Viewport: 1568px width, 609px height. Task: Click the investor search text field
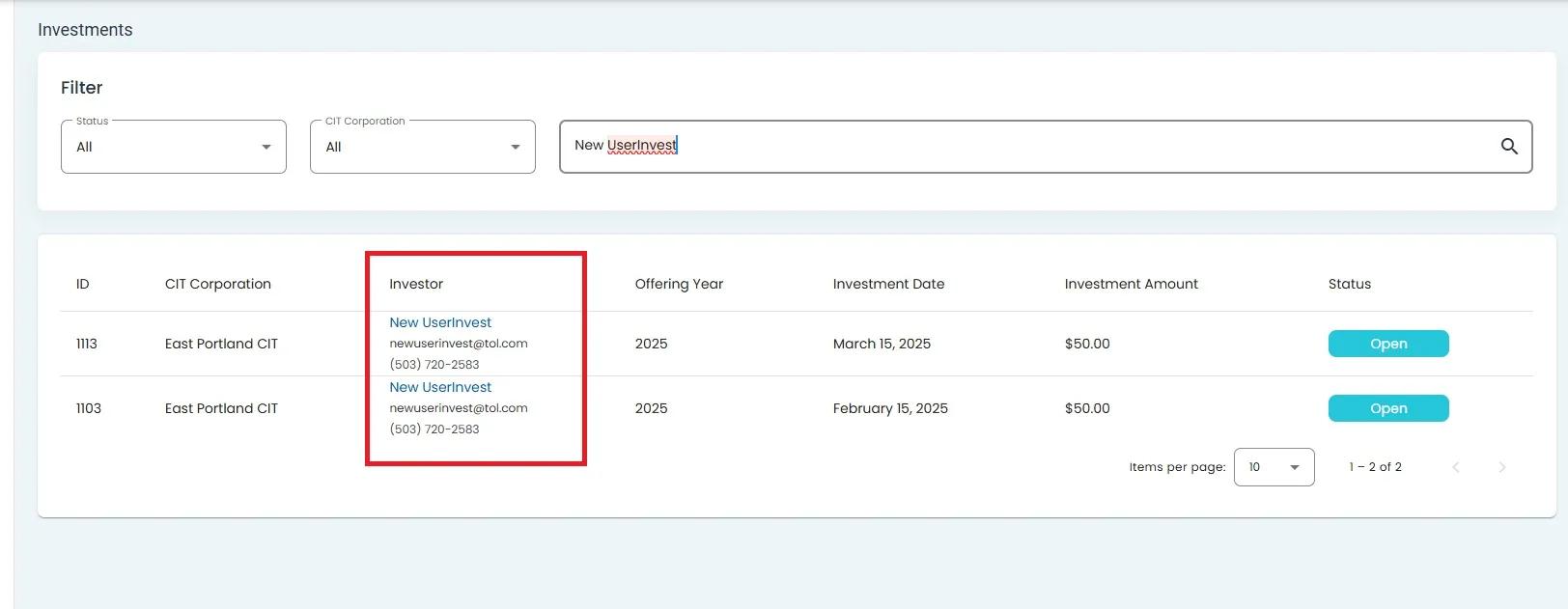pos(1023,147)
